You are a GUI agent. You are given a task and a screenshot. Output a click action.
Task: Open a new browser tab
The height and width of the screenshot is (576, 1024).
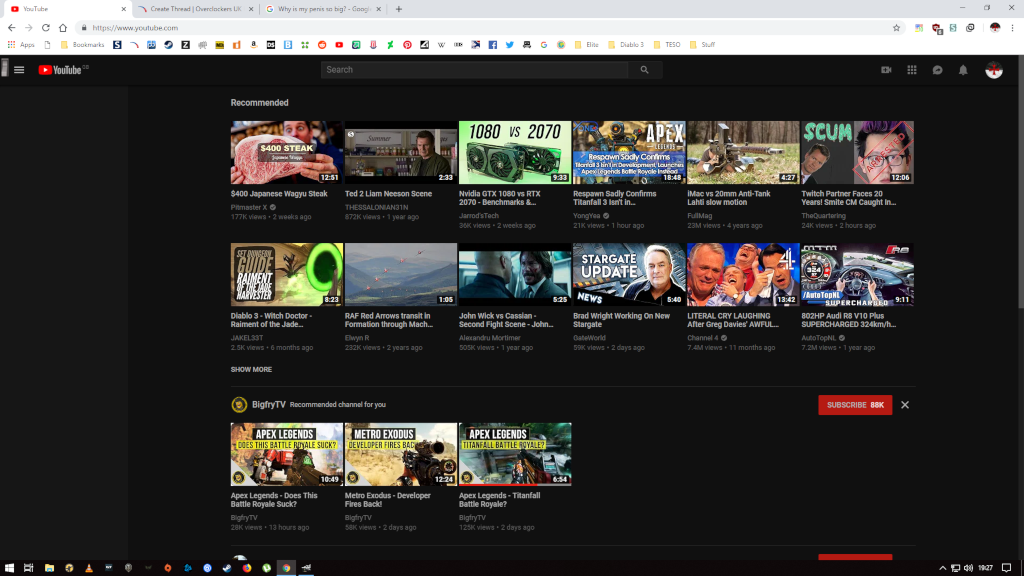coord(398,9)
